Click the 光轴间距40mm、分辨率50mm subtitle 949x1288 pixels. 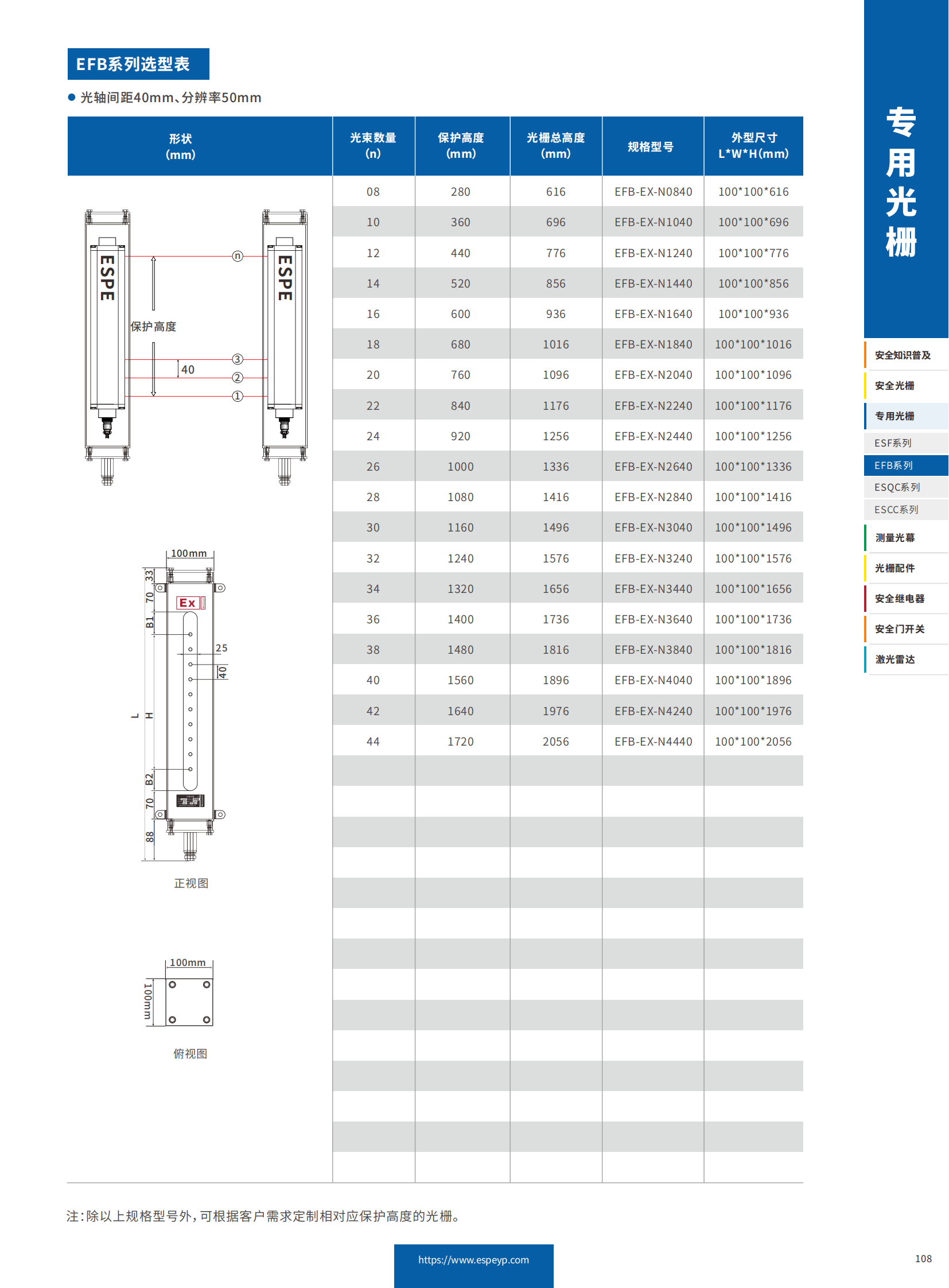(x=170, y=98)
